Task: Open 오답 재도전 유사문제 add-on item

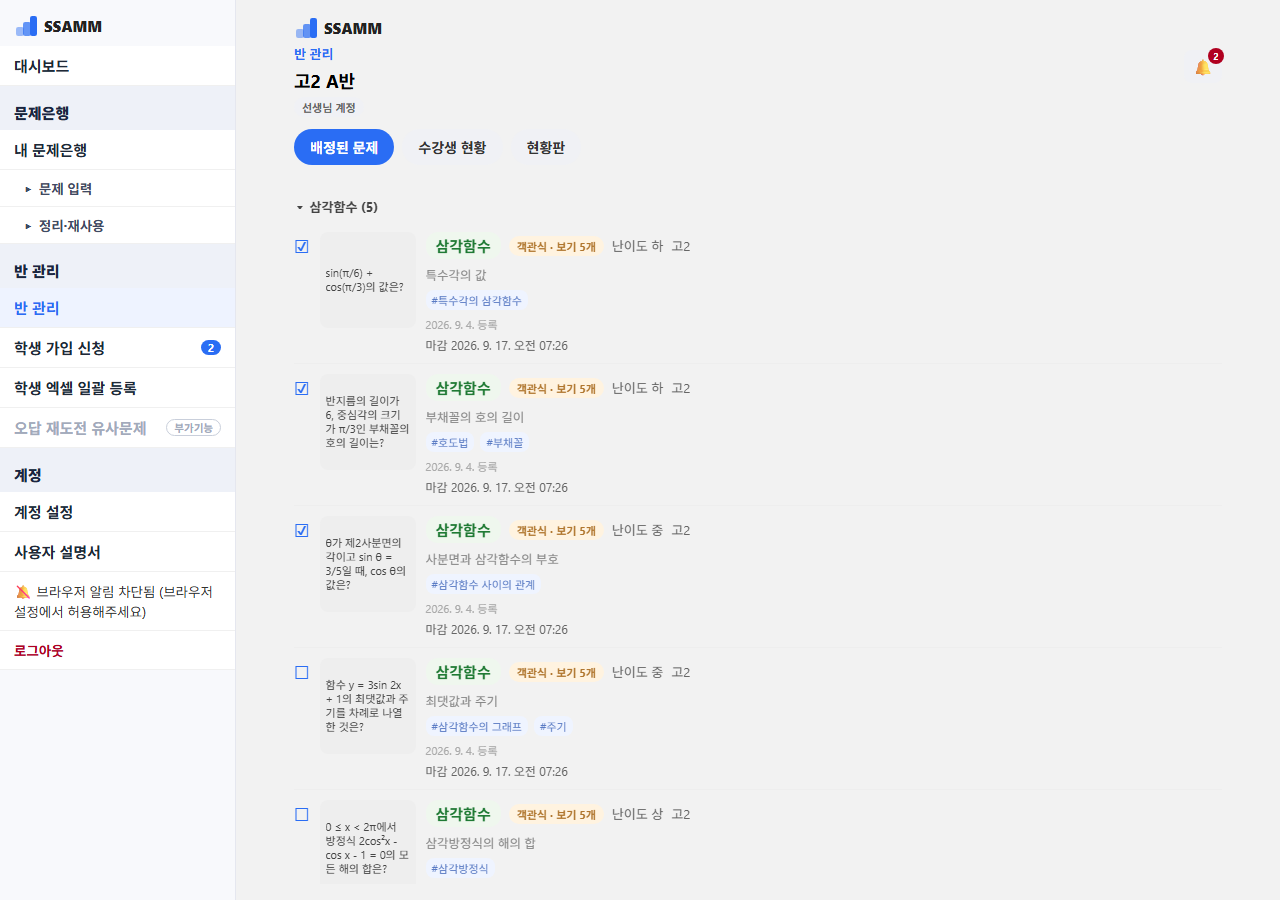Action: coord(117,428)
